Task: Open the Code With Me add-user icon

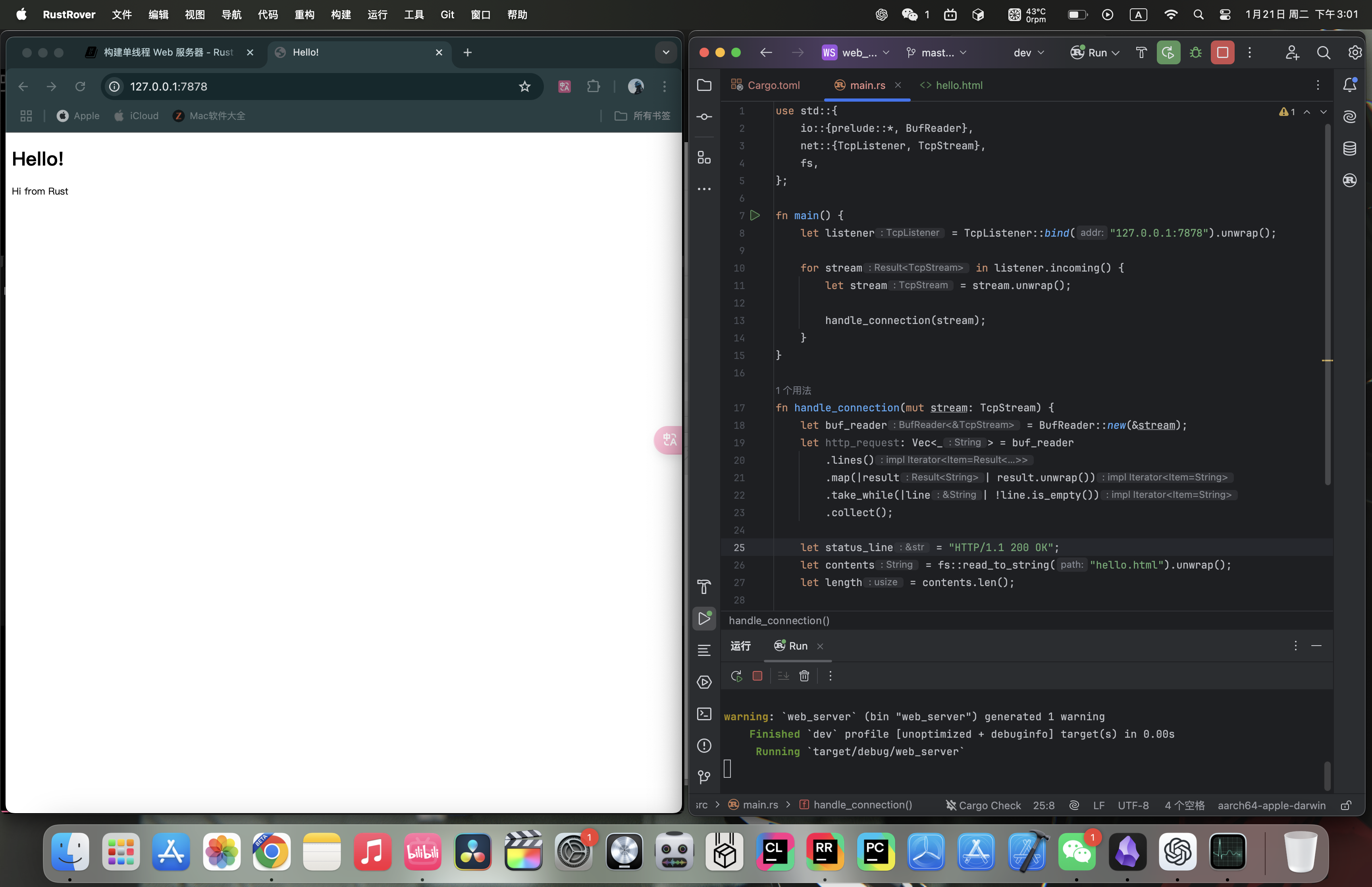Action: tap(1292, 52)
